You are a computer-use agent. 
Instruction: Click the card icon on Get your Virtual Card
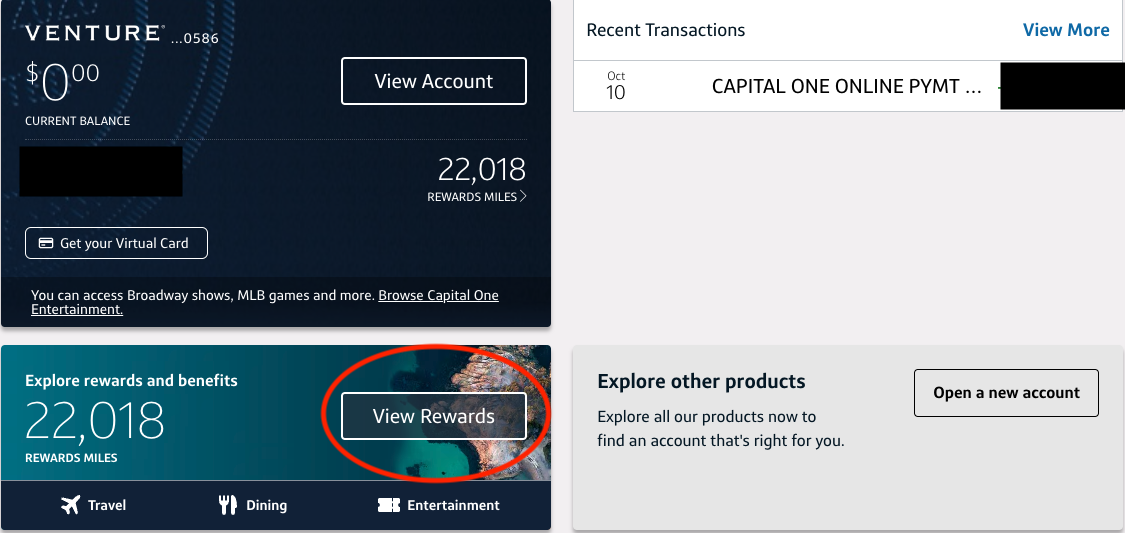click(46, 243)
